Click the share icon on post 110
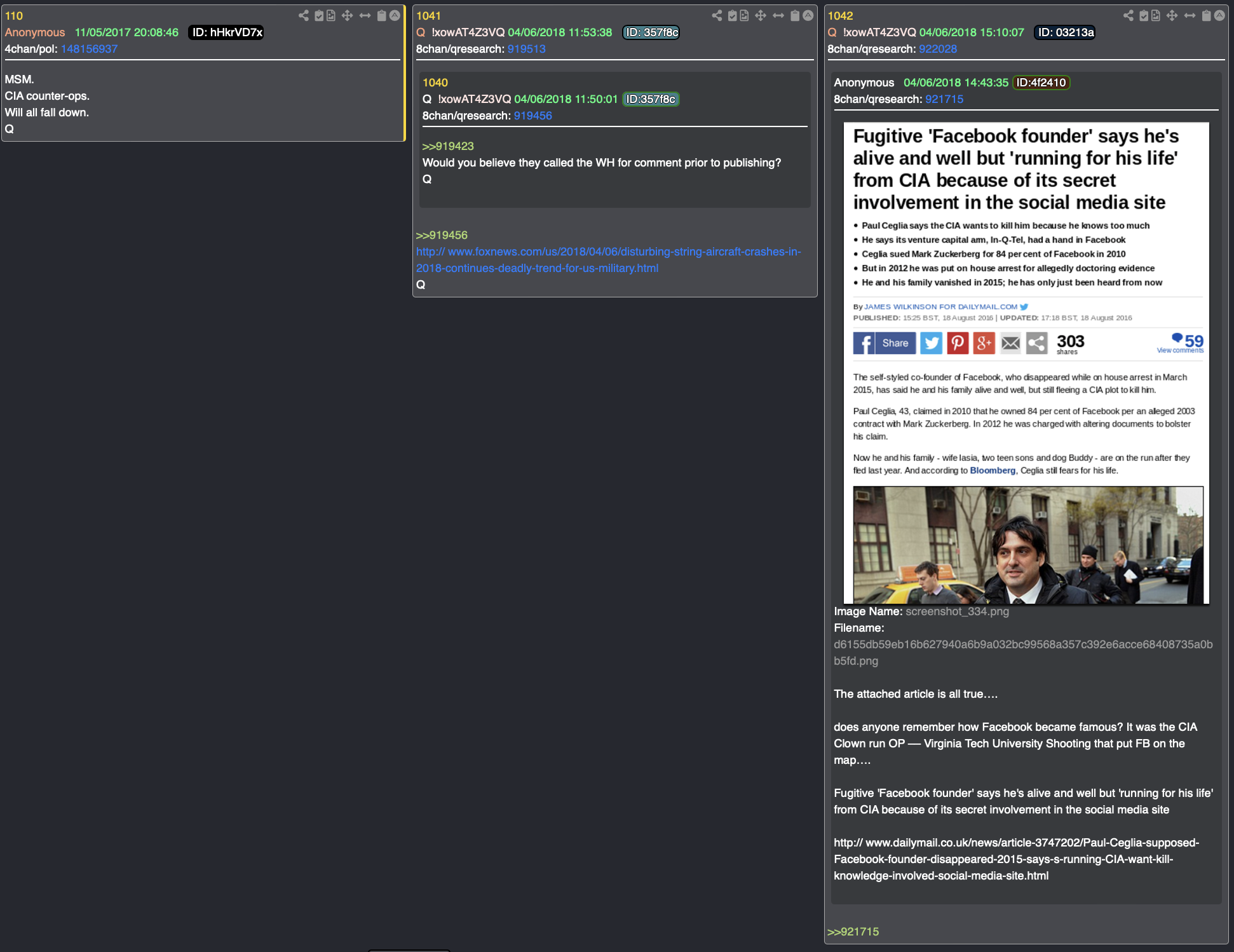Screen dimensions: 1234x952 304,15
